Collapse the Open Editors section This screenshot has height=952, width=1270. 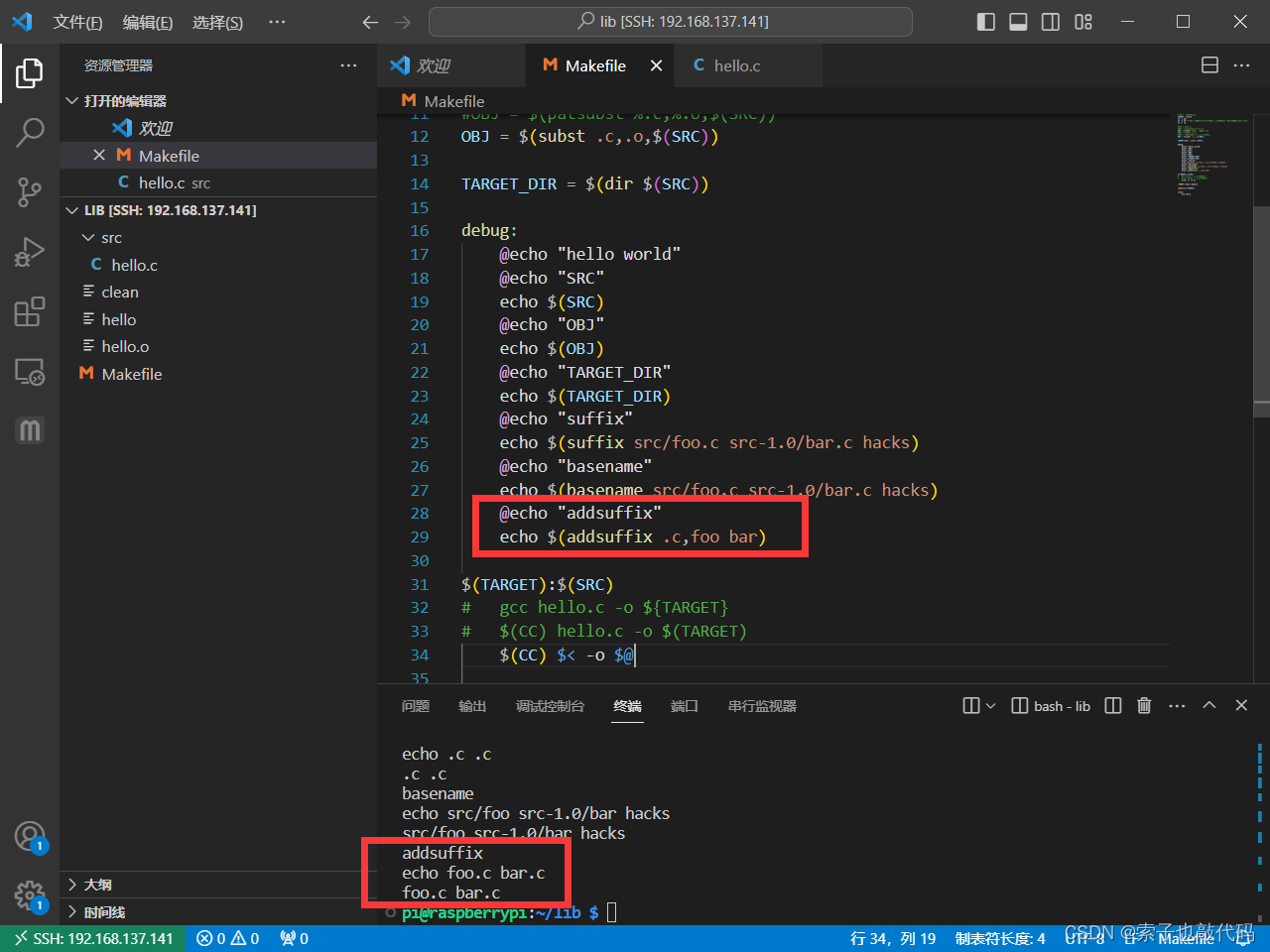(218, 101)
